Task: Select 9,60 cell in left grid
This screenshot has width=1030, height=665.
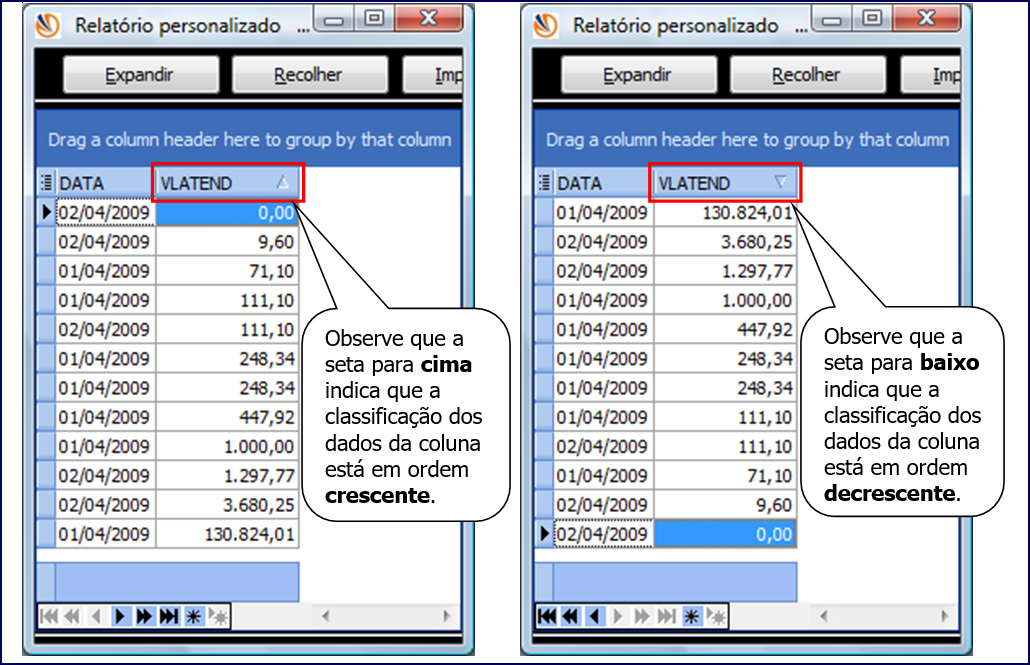Action: (x=227, y=242)
